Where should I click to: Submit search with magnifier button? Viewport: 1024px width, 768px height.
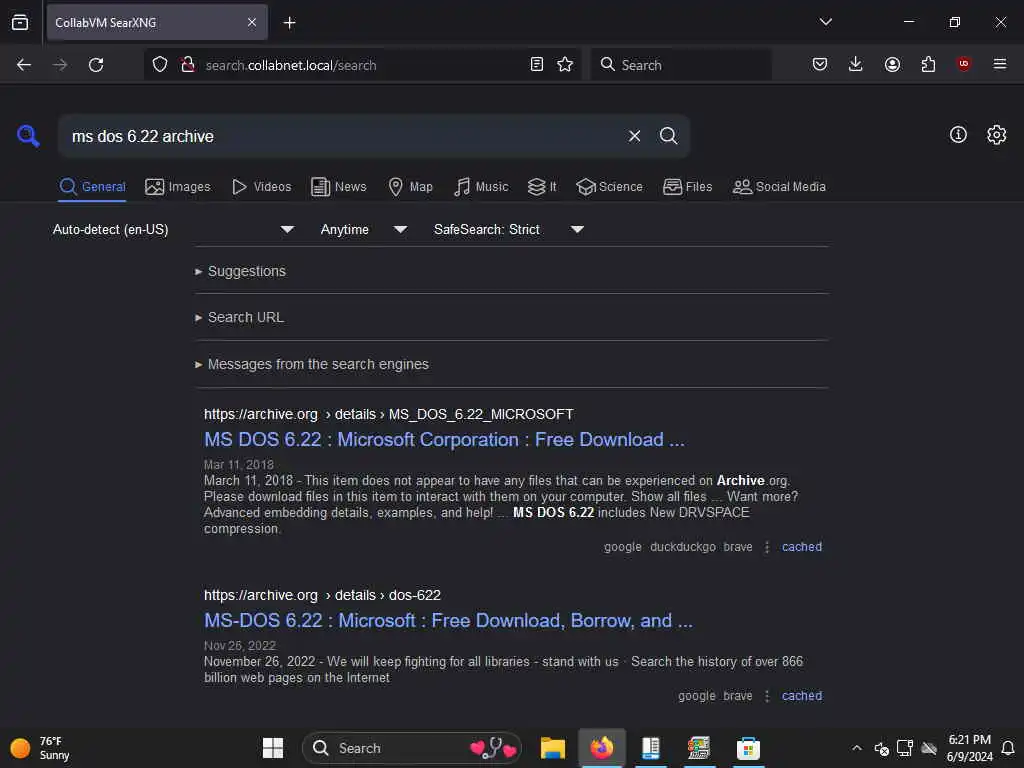click(x=668, y=136)
